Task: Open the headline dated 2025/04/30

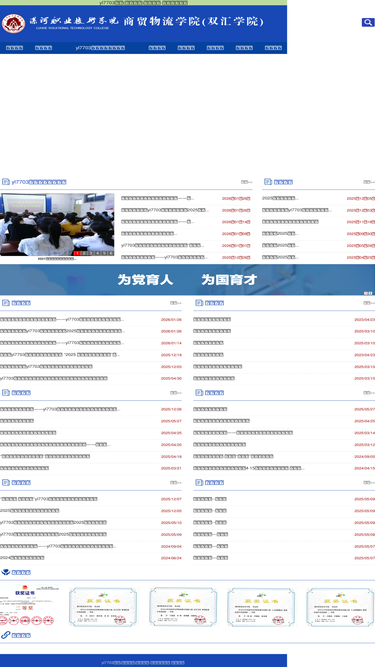Action: tap(54, 378)
